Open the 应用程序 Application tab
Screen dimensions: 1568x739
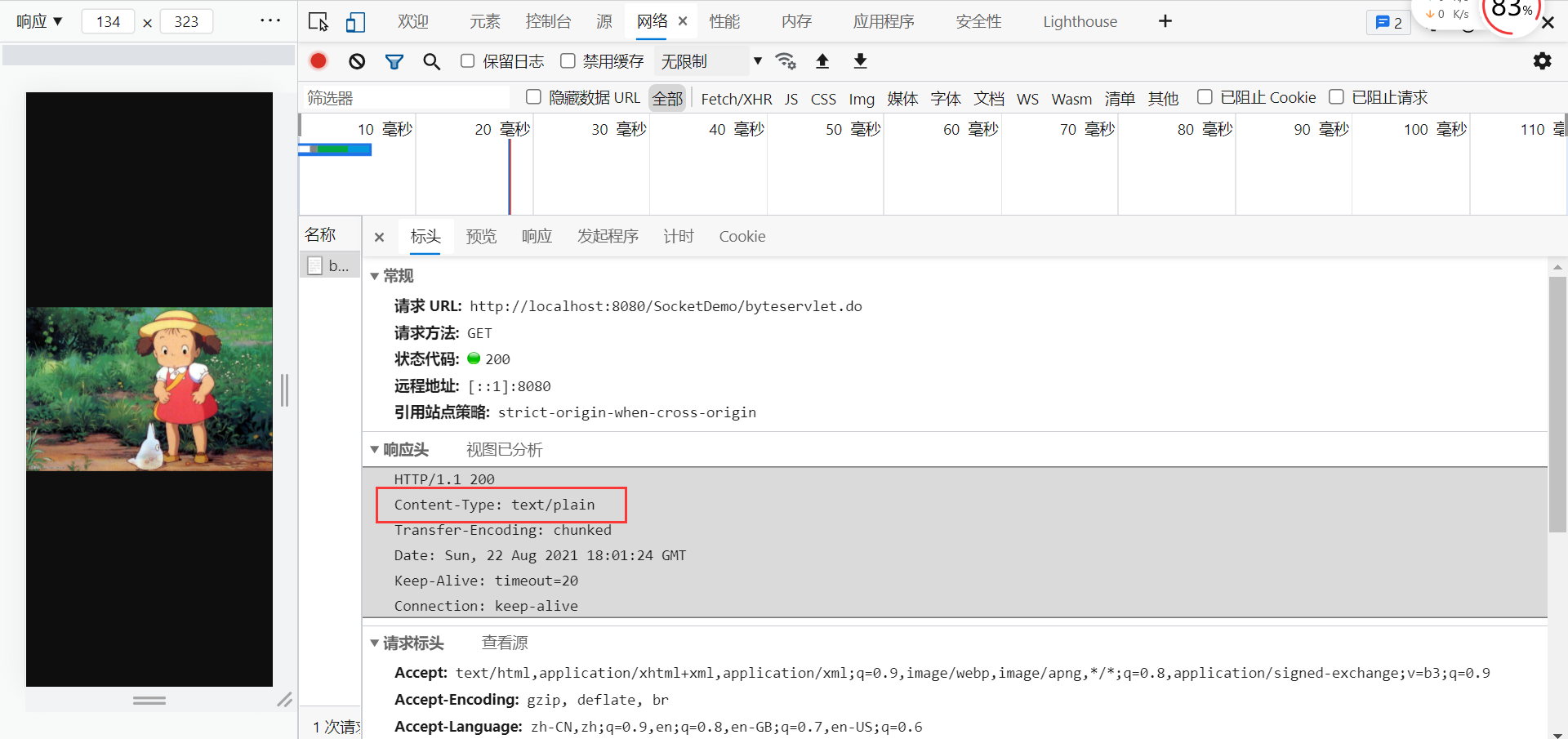point(884,22)
